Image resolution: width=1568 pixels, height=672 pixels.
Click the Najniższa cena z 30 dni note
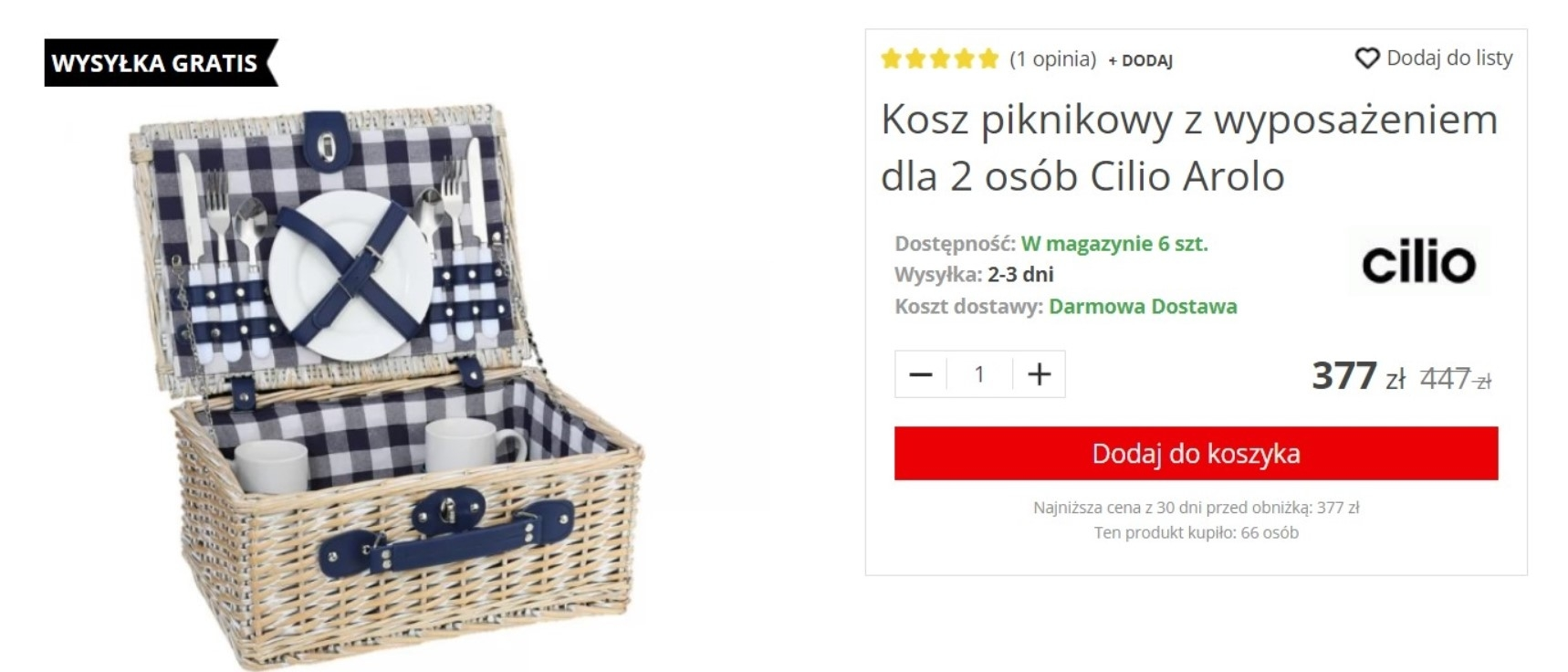click(1196, 508)
